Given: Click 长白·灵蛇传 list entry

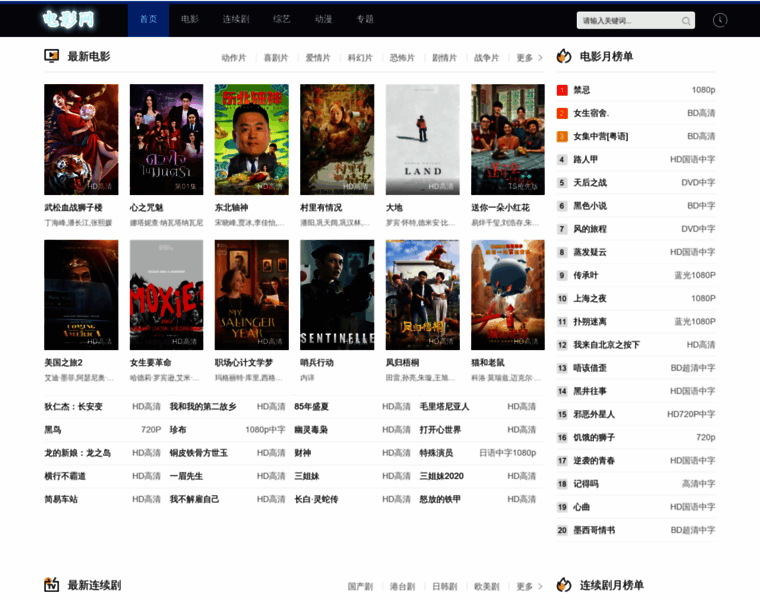Looking at the screenshot, I should click(316, 500).
